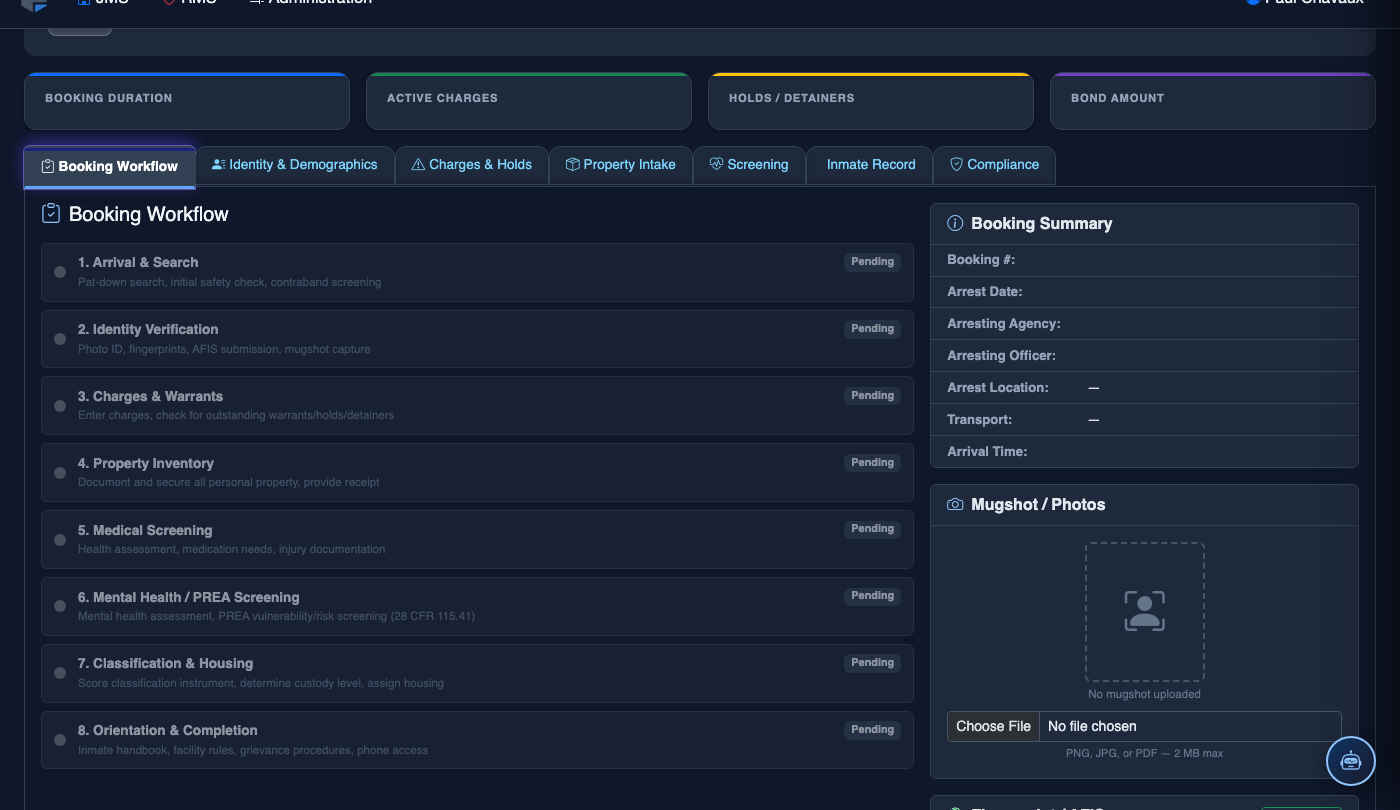1400x810 pixels.
Task: Click the 'Booking #:' label in Booking Summary
Action: pos(981,260)
